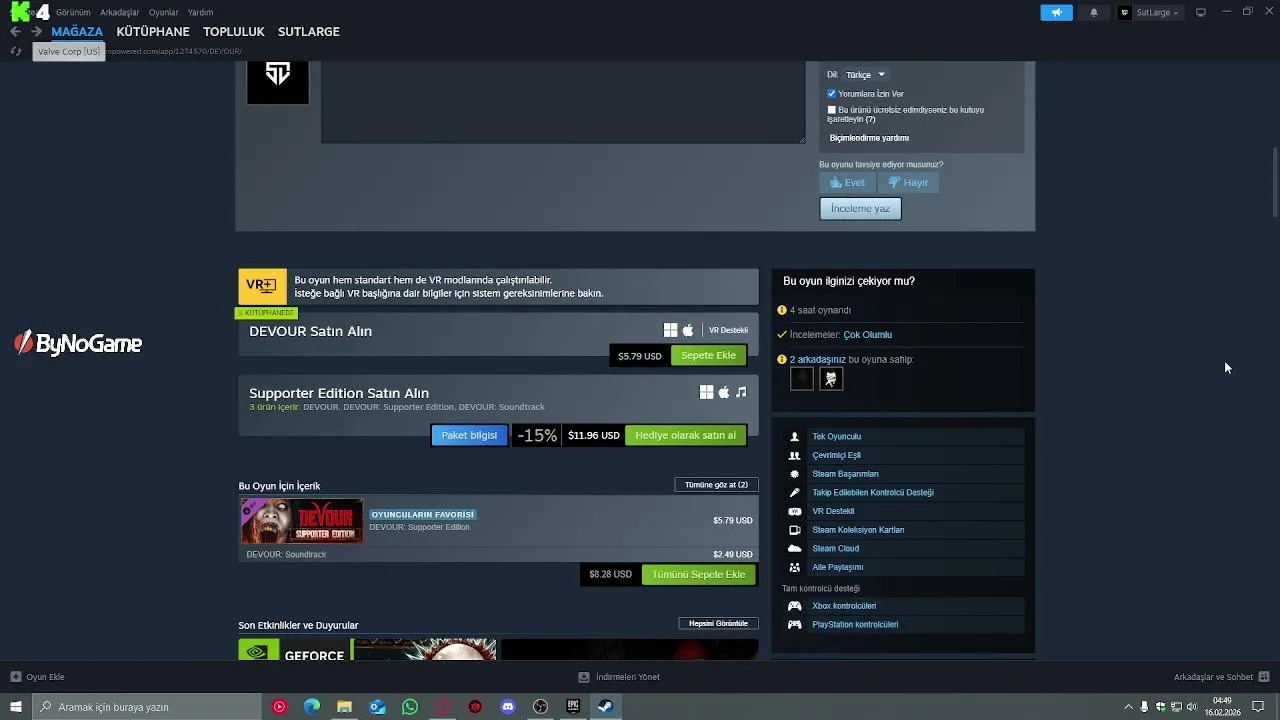Open the notifications bell
The image size is (1280, 720).
1093,12
